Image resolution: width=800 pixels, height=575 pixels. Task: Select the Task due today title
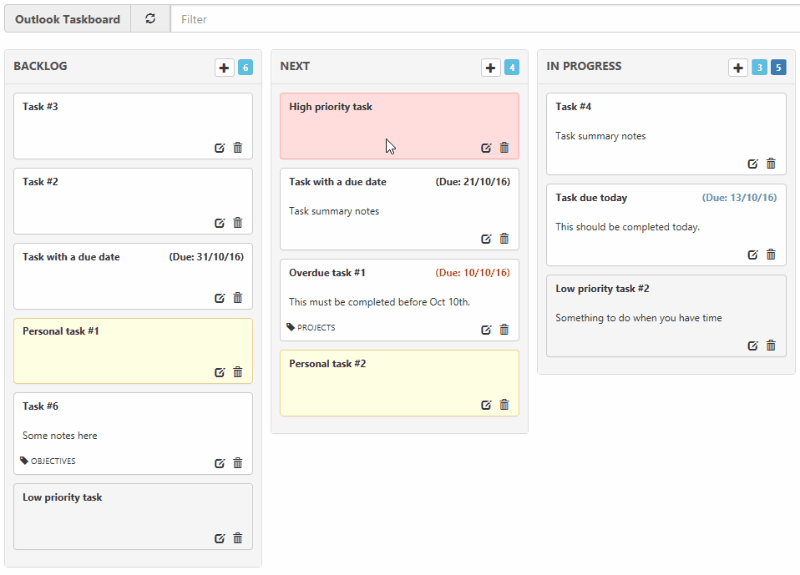point(591,197)
